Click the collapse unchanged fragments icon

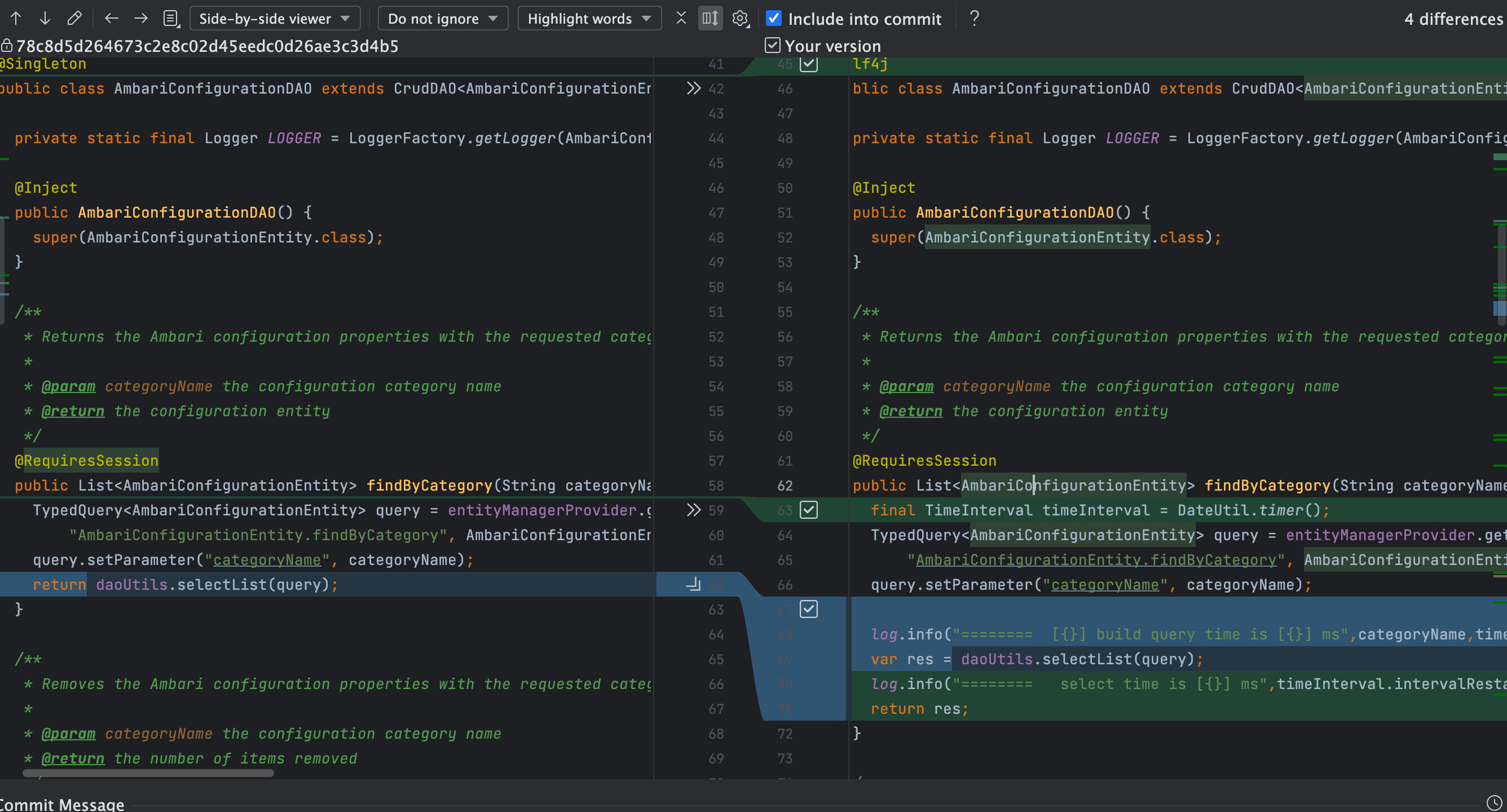click(681, 18)
